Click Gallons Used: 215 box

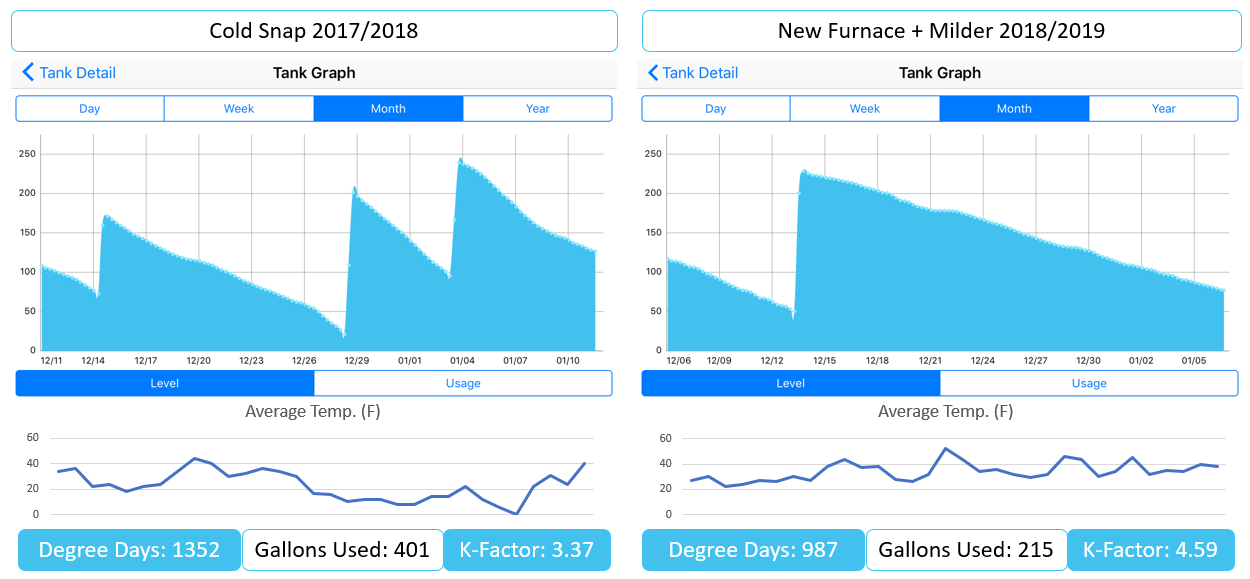pyautogui.click(x=965, y=550)
